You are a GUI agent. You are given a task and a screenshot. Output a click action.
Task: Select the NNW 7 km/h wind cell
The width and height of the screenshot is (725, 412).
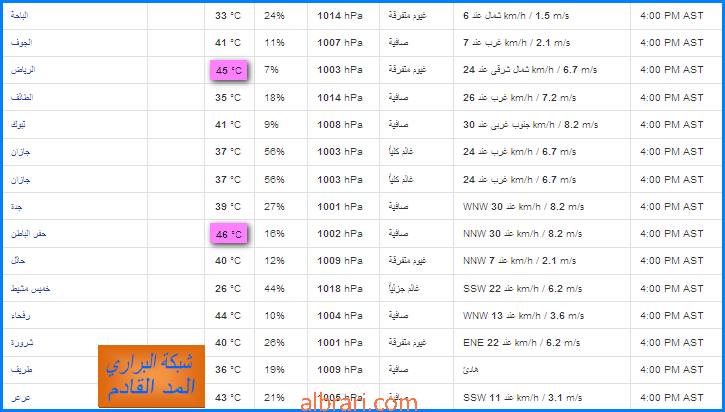(x=520, y=261)
